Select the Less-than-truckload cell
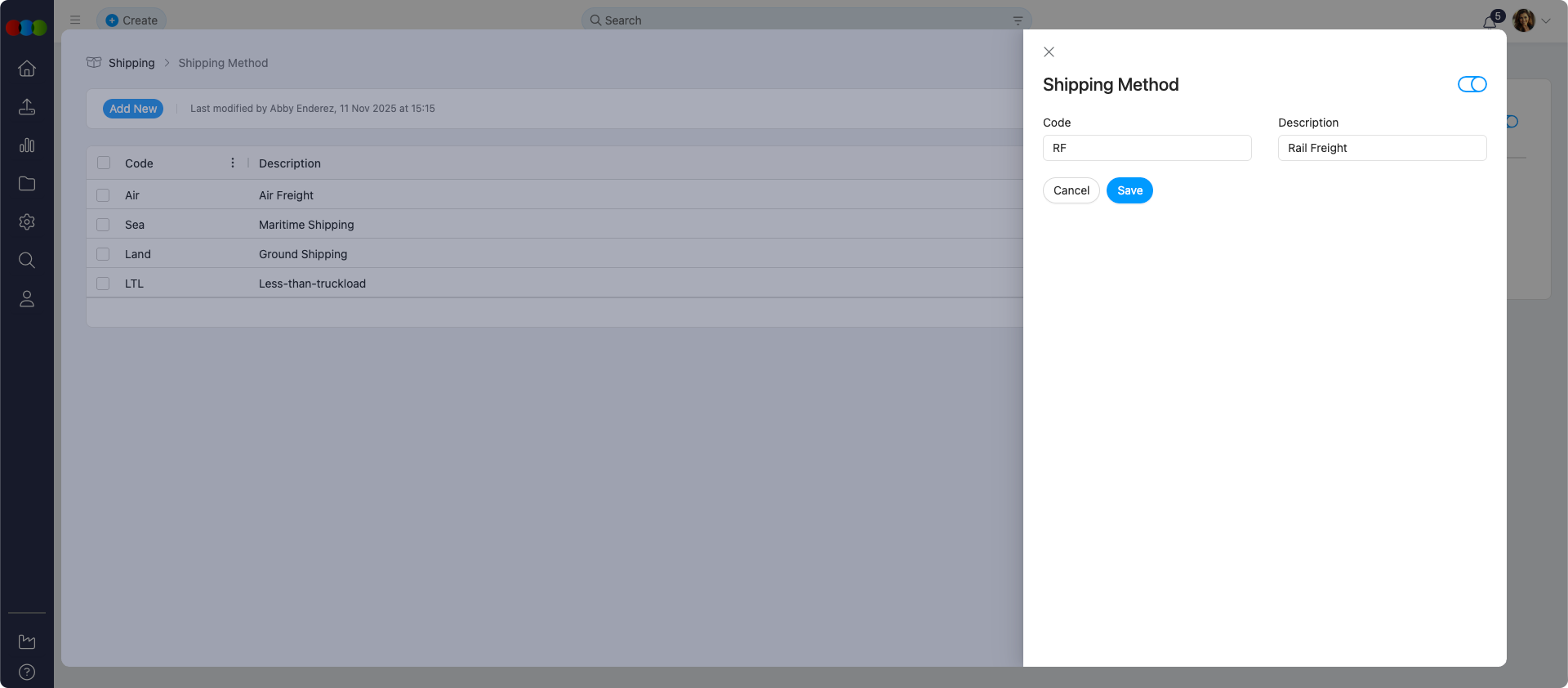Viewport: 1568px width, 688px height. click(312, 284)
